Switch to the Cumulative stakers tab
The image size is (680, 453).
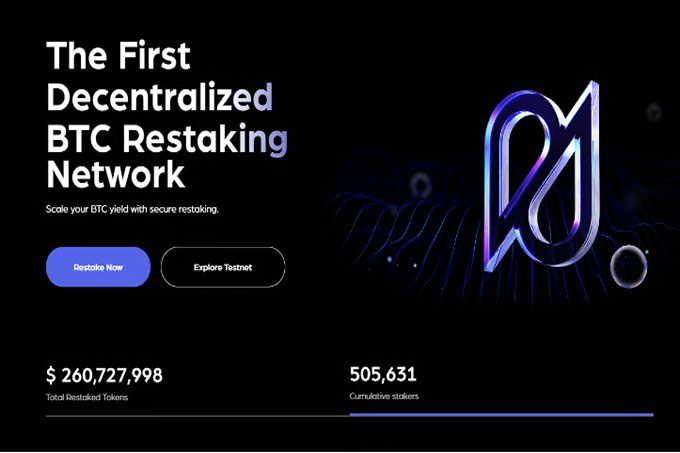[384, 397]
